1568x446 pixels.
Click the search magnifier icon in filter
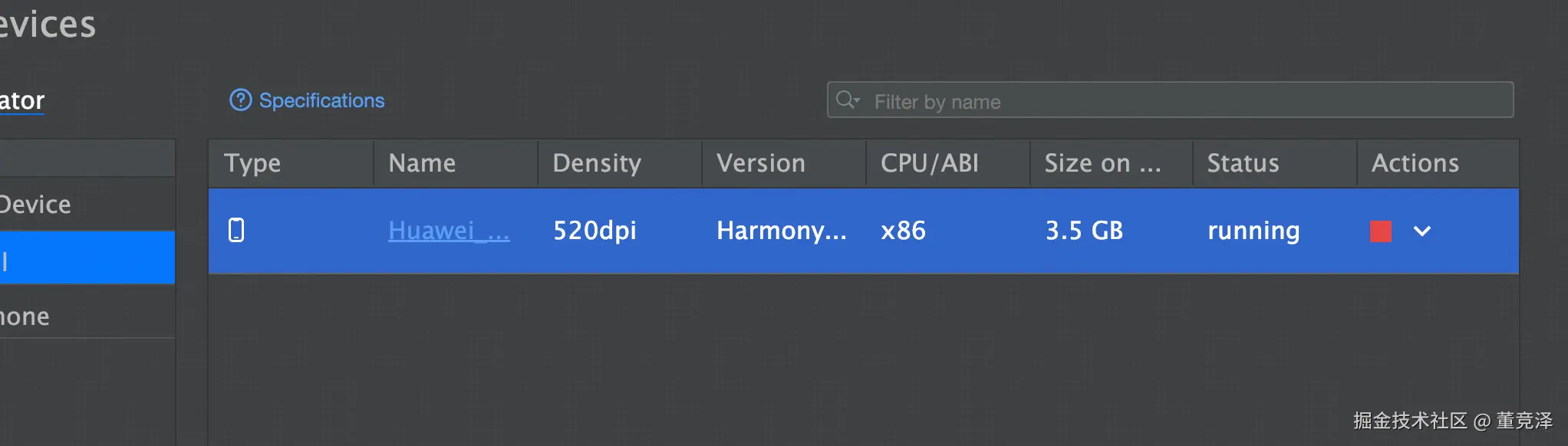point(847,100)
